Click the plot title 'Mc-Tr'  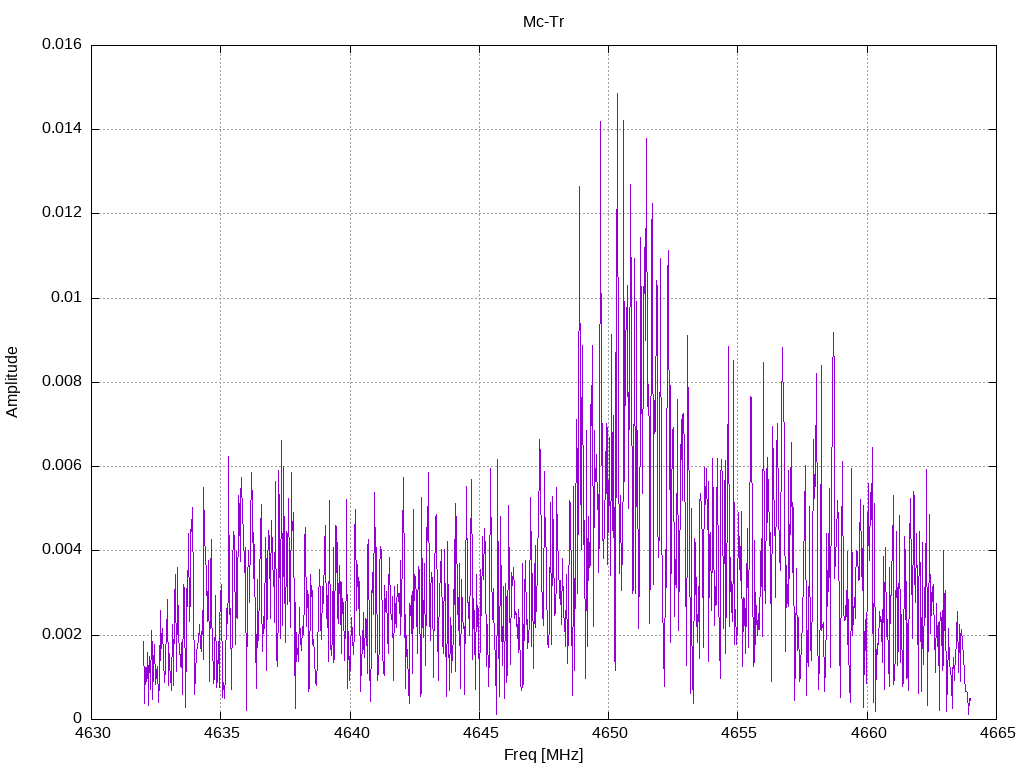(x=543, y=22)
